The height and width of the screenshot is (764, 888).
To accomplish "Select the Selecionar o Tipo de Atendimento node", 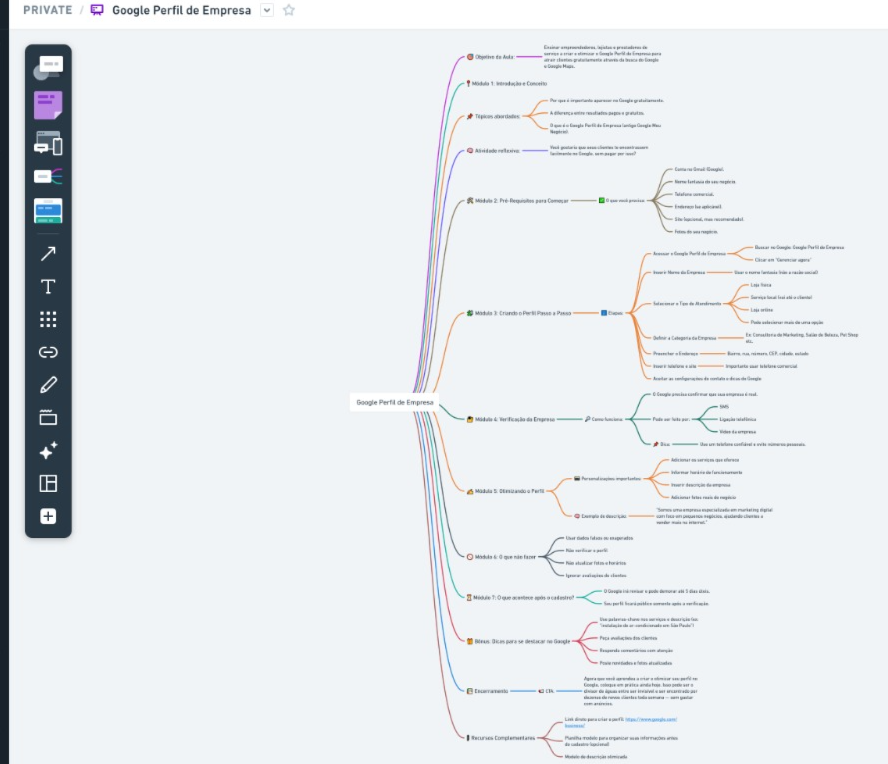I will [687, 304].
